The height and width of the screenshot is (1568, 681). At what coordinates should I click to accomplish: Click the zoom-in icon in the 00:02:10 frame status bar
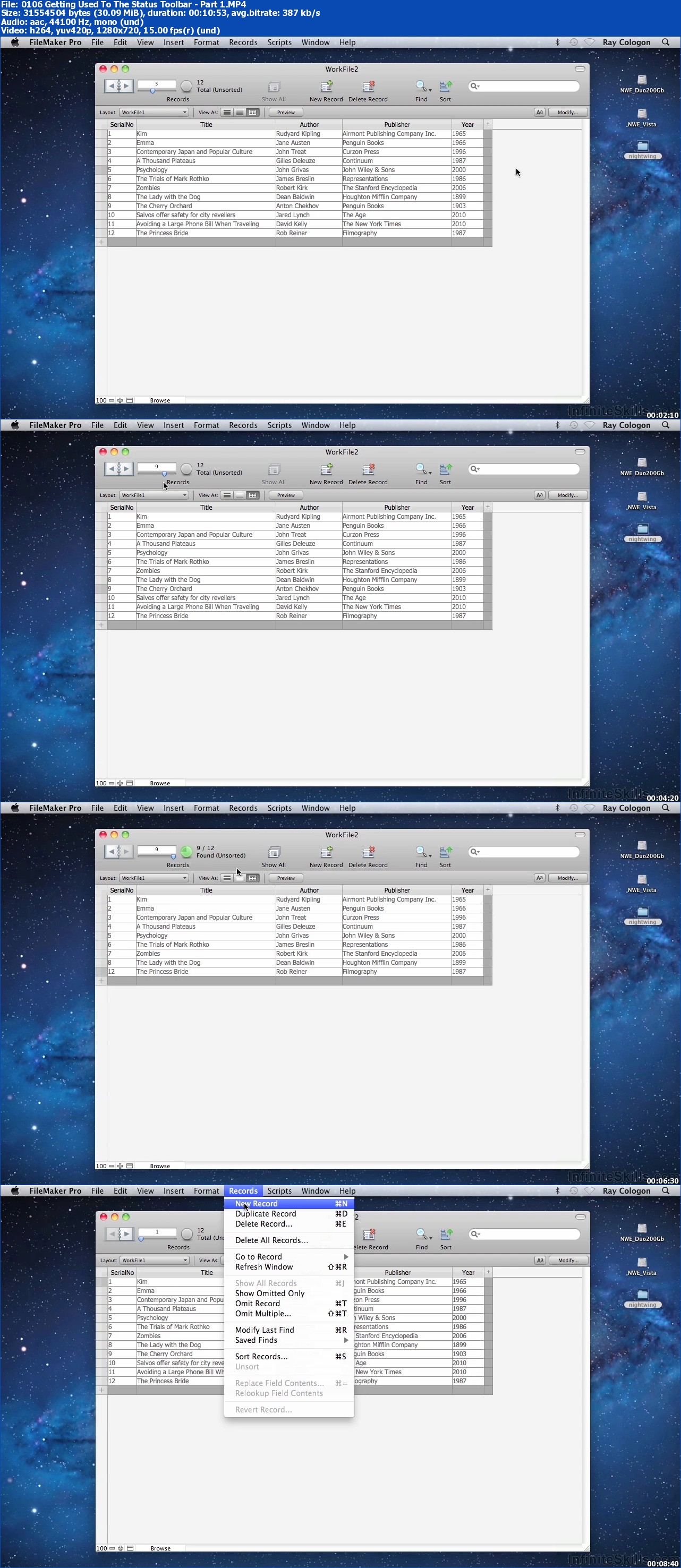(x=120, y=400)
